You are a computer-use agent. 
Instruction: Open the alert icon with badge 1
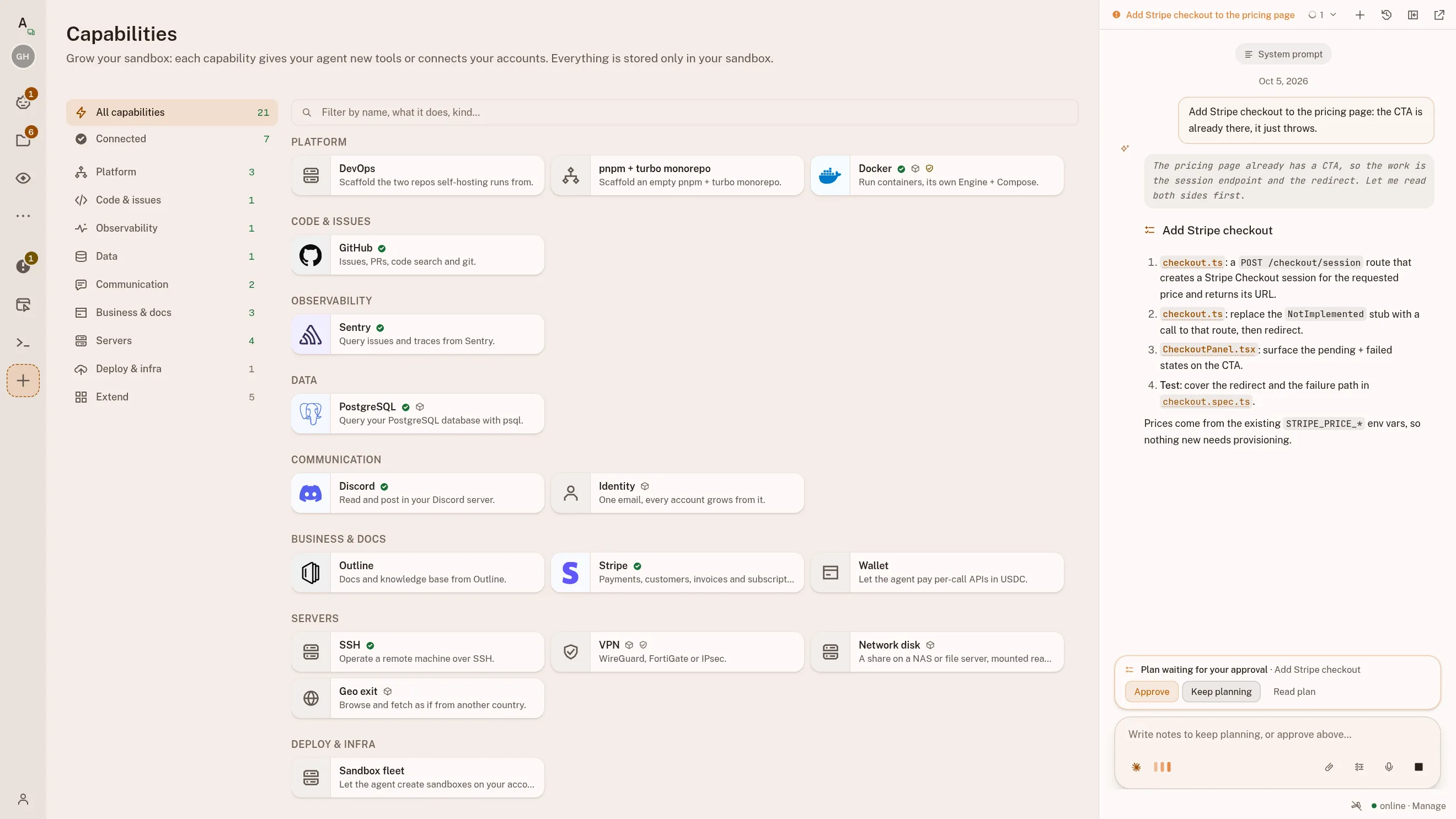tap(23, 266)
